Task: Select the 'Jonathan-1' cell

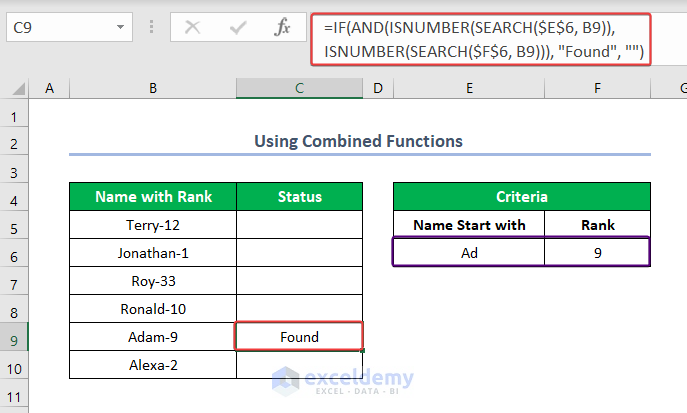Action: point(153,253)
